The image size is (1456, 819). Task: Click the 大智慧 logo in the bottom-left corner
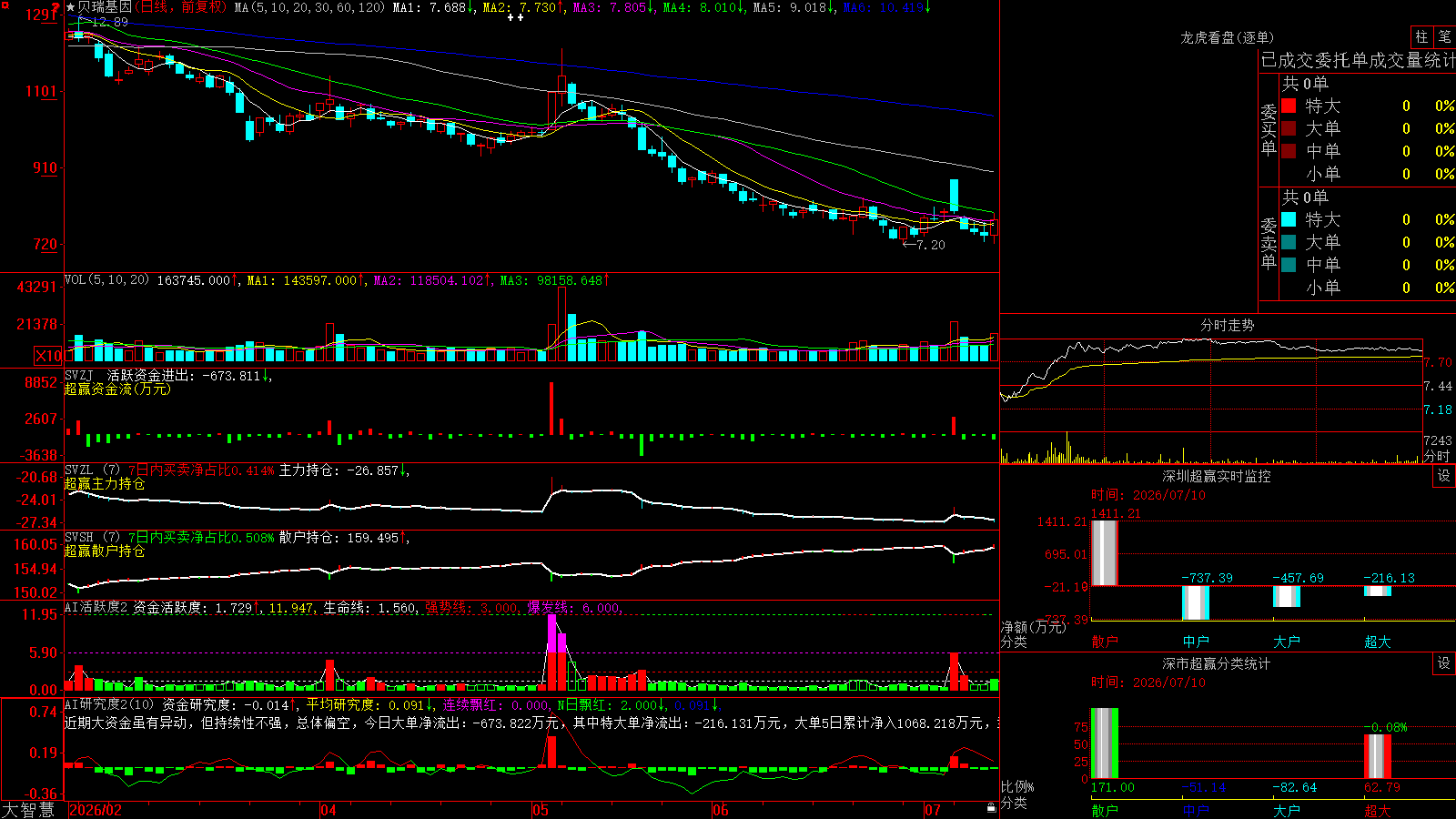(28, 810)
